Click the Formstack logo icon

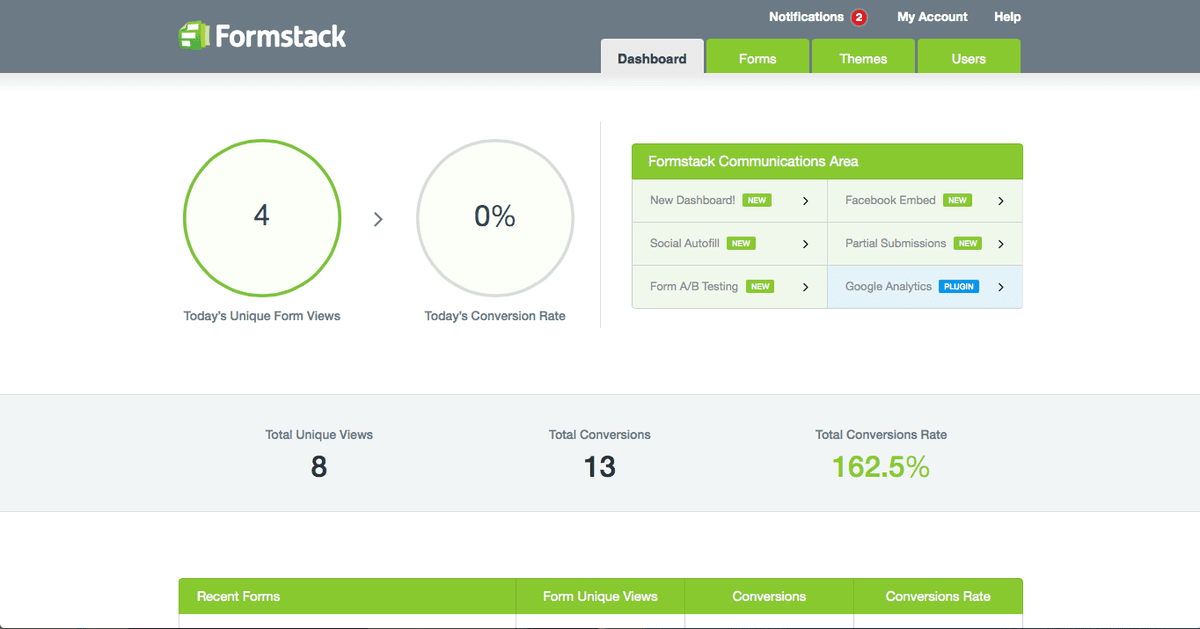(x=193, y=36)
